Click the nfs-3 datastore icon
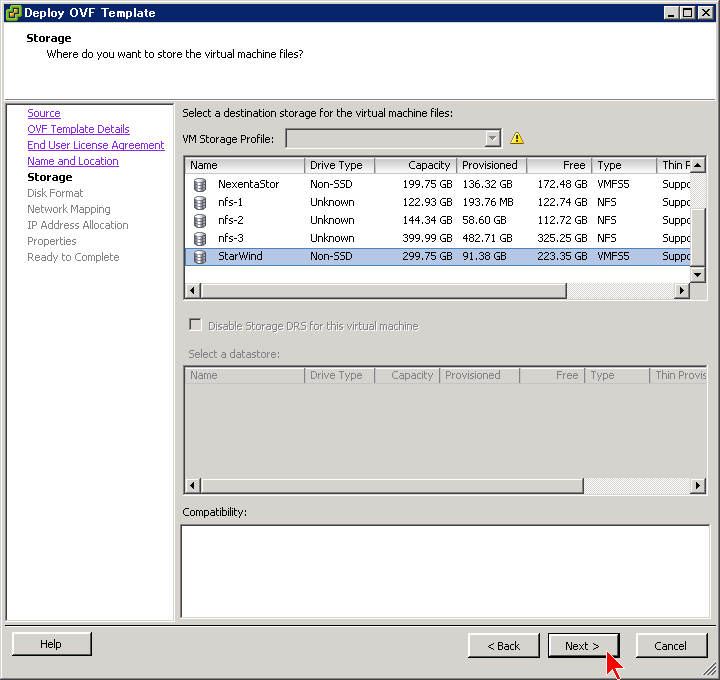The width and height of the screenshot is (720, 680). [200, 238]
